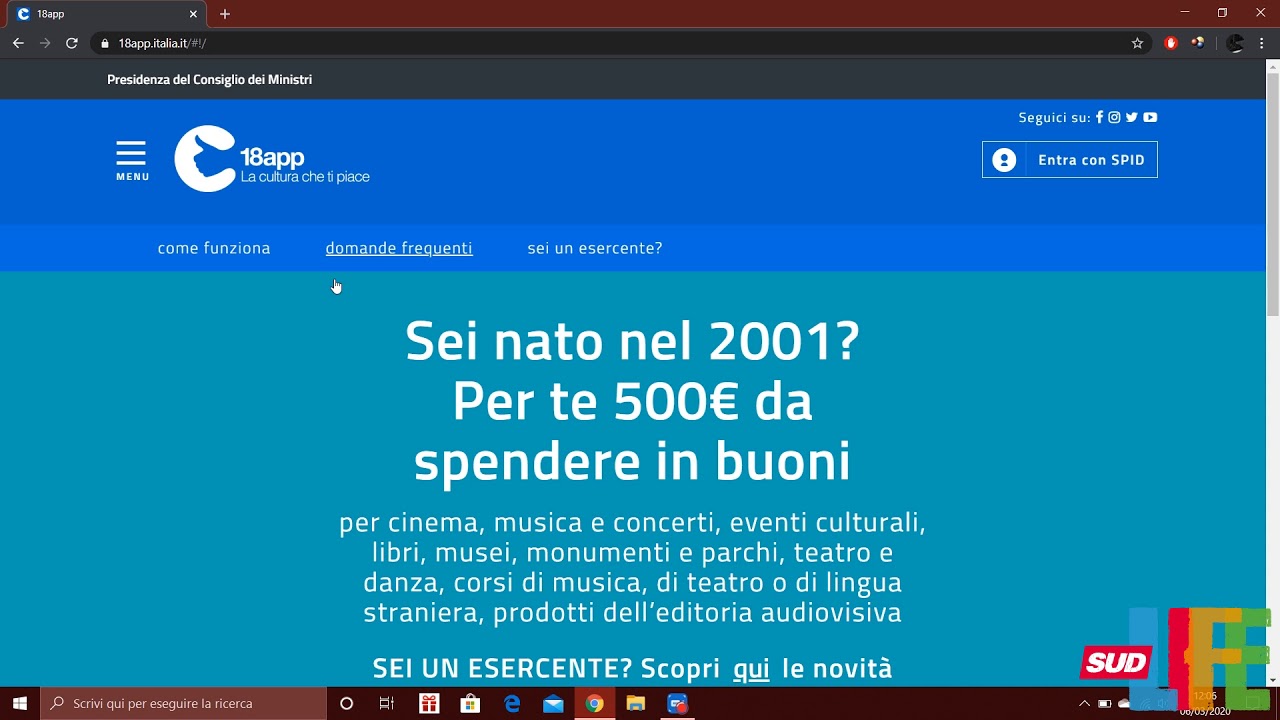Open Cortana circle icon in taskbar
1280x720 pixels.
347,704
